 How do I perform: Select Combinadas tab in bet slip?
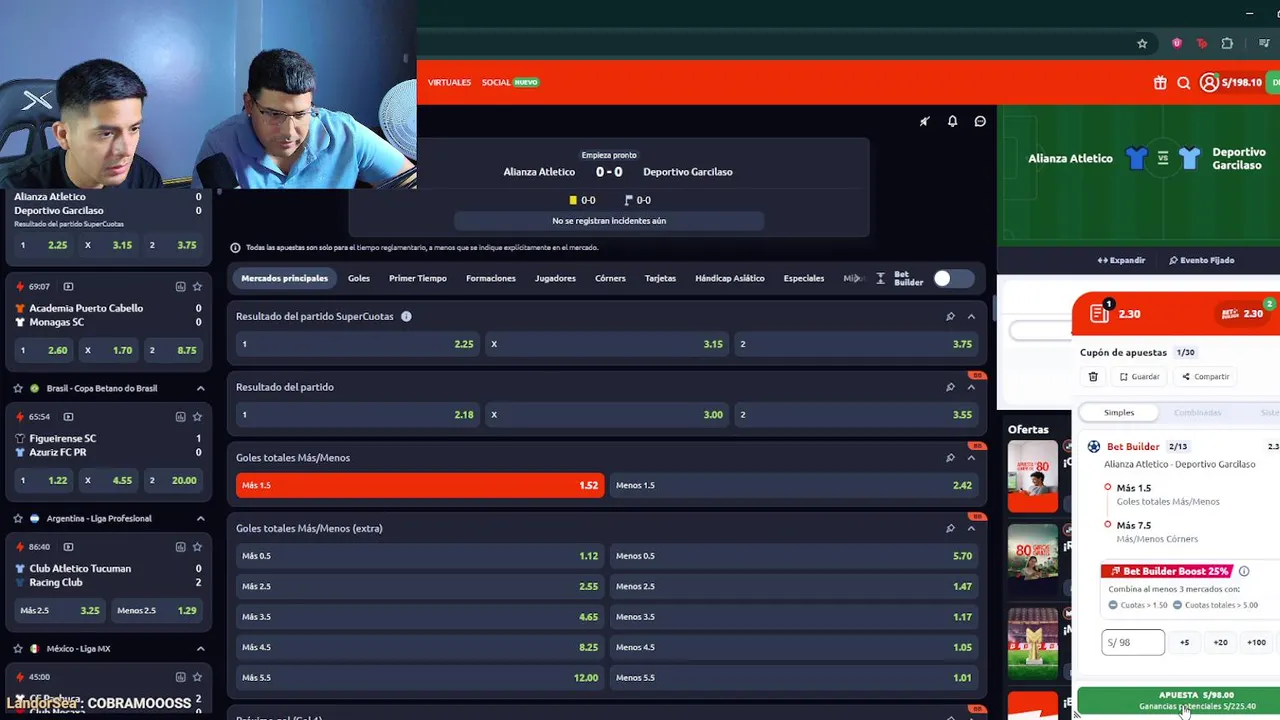coord(1197,412)
